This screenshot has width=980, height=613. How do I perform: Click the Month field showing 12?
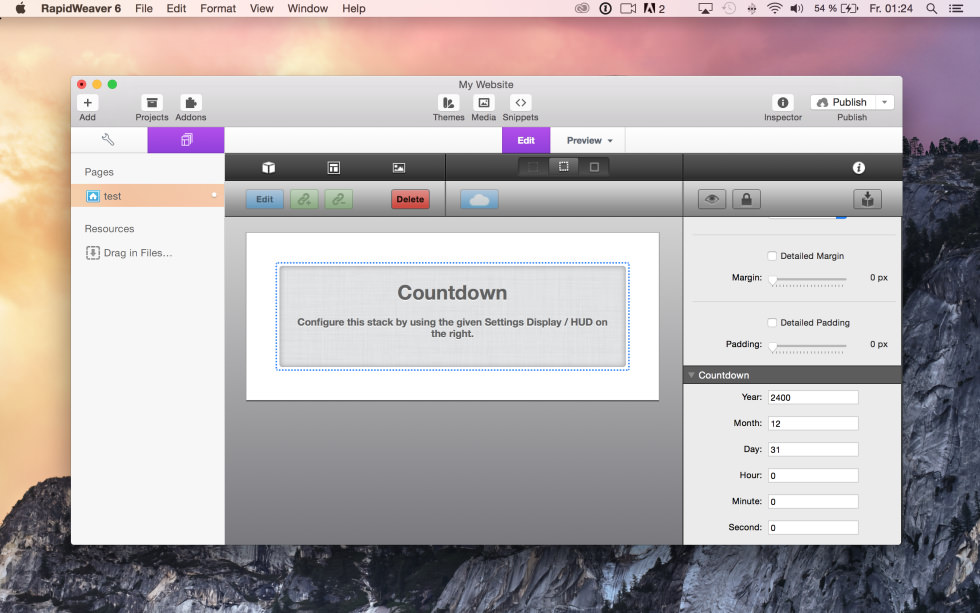click(x=813, y=424)
